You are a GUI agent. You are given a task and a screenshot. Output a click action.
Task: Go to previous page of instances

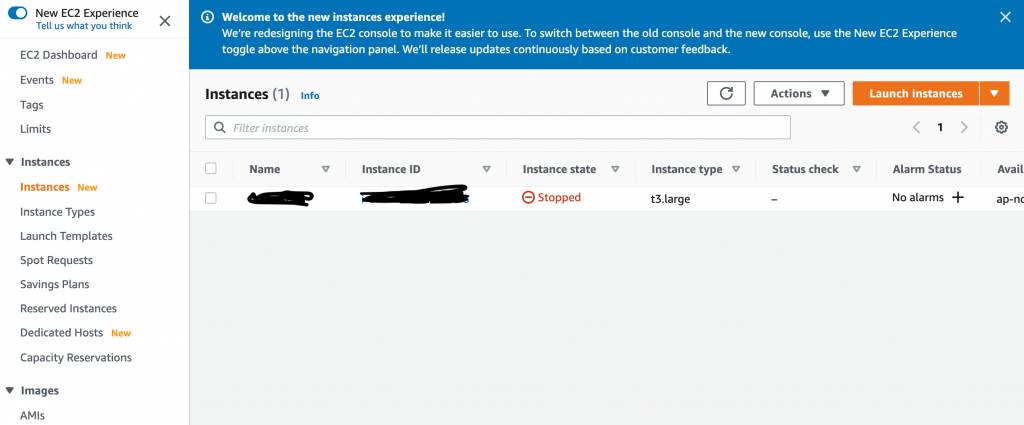[916, 127]
